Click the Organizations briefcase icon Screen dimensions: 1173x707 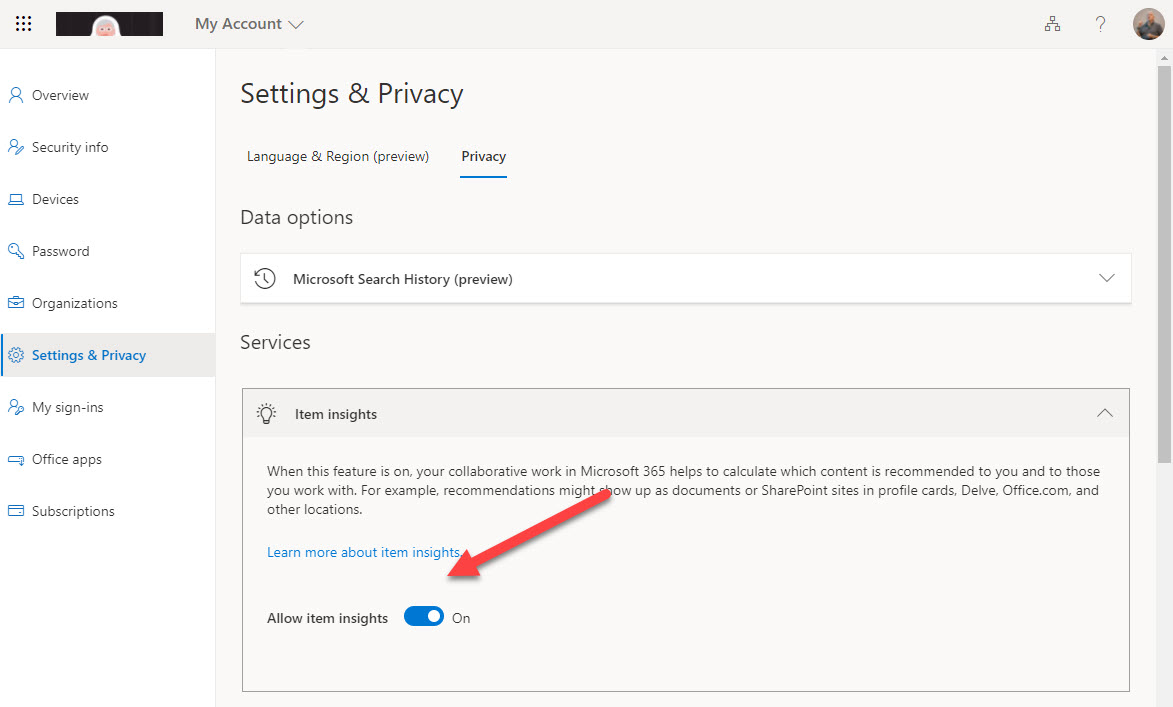[x=16, y=303]
